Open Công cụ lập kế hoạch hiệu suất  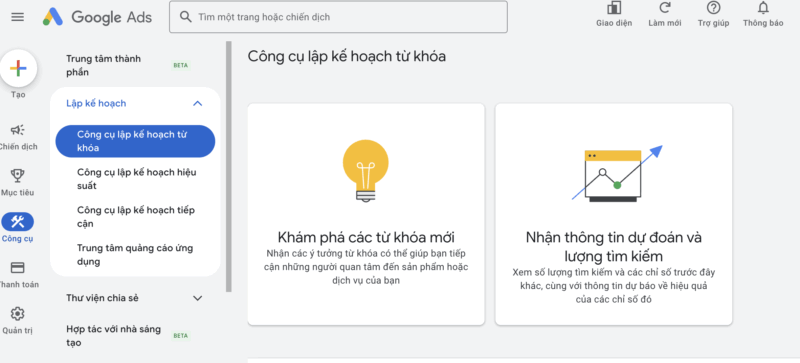coord(137,179)
